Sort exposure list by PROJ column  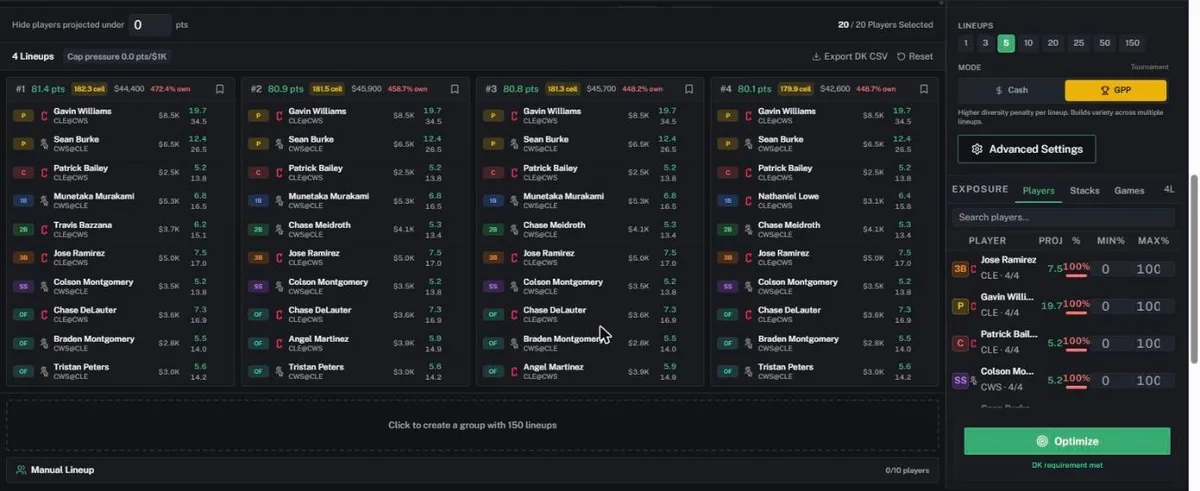[1050, 241]
